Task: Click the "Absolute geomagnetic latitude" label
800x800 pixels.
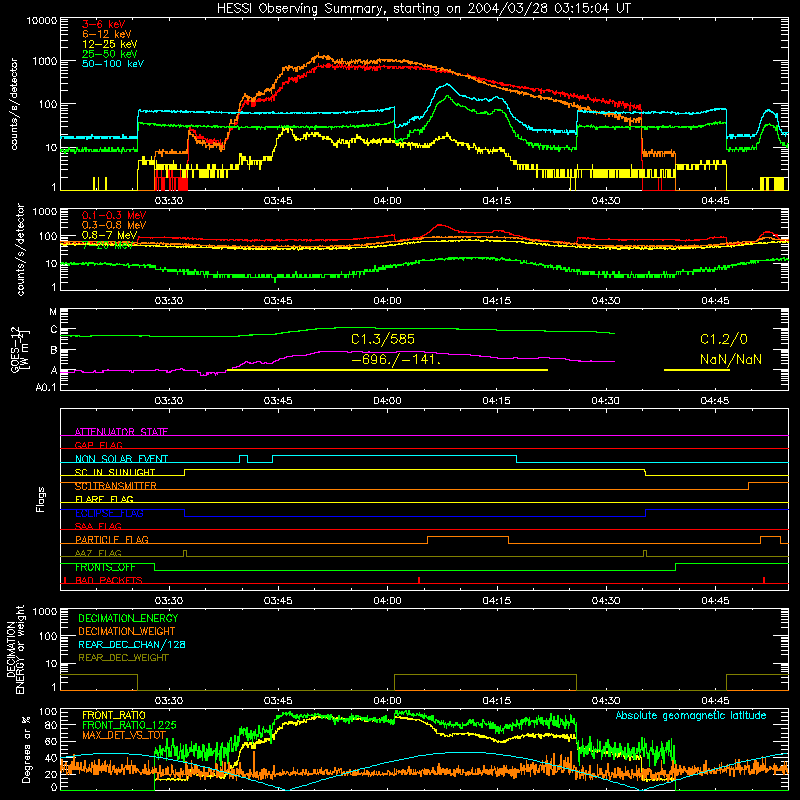Action: [x=691, y=716]
